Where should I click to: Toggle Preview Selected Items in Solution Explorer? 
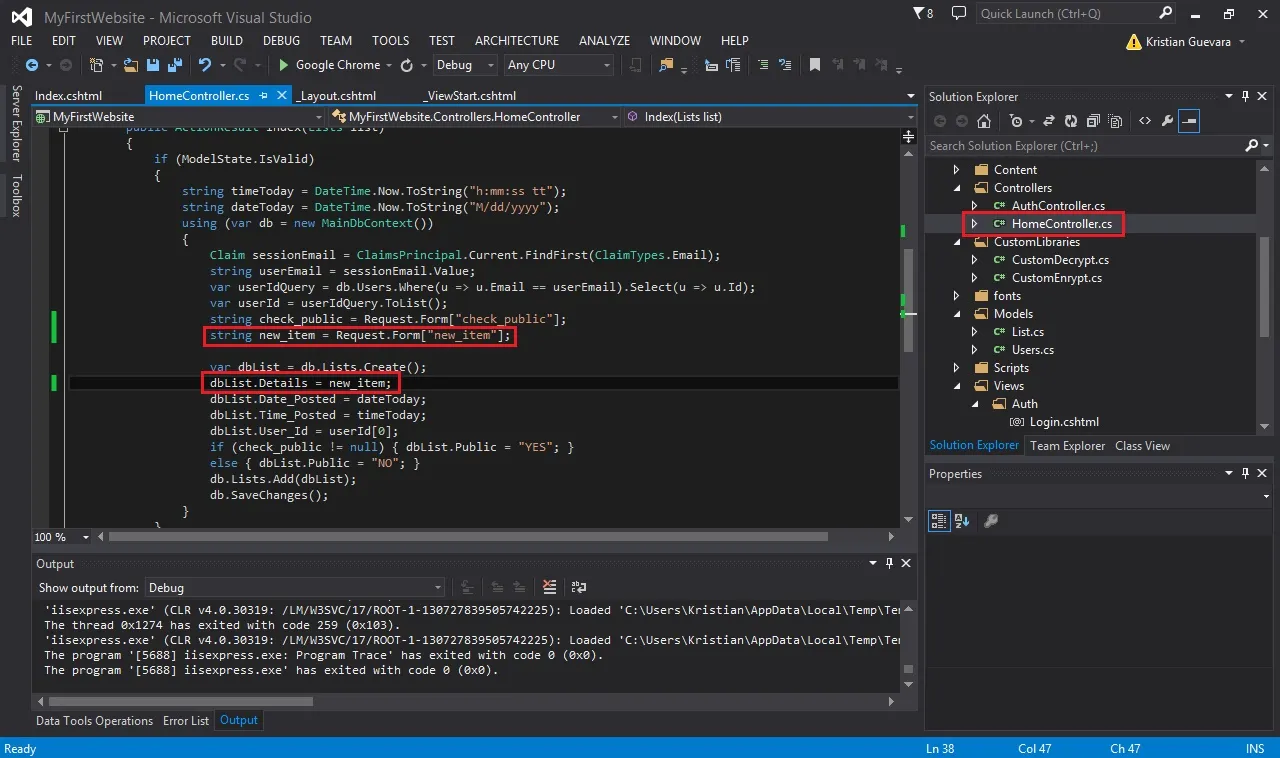coord(1189,121)
